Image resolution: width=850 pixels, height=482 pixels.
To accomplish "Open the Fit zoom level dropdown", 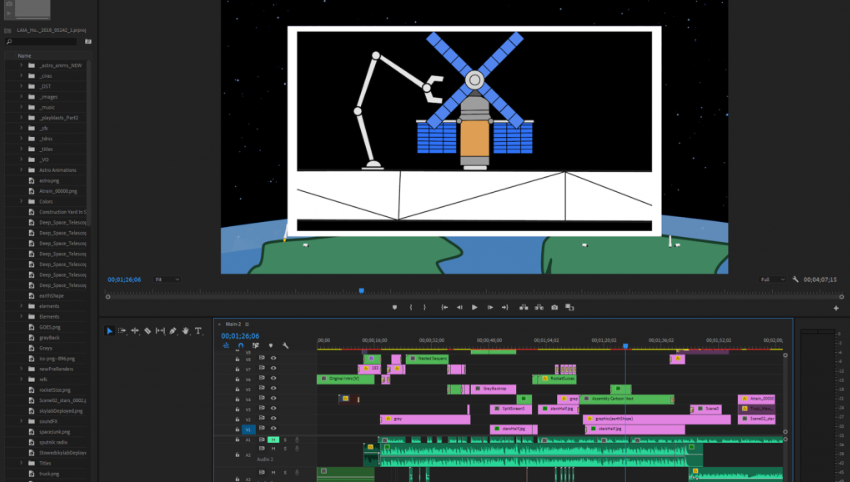I will [166, 280].
